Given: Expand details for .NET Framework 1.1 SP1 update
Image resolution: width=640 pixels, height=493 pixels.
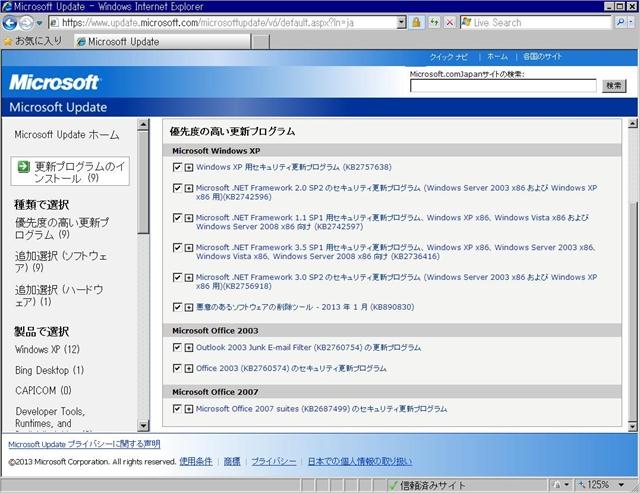Looking at the screenshot, I should pyautogui.click(x=189, y=218).
